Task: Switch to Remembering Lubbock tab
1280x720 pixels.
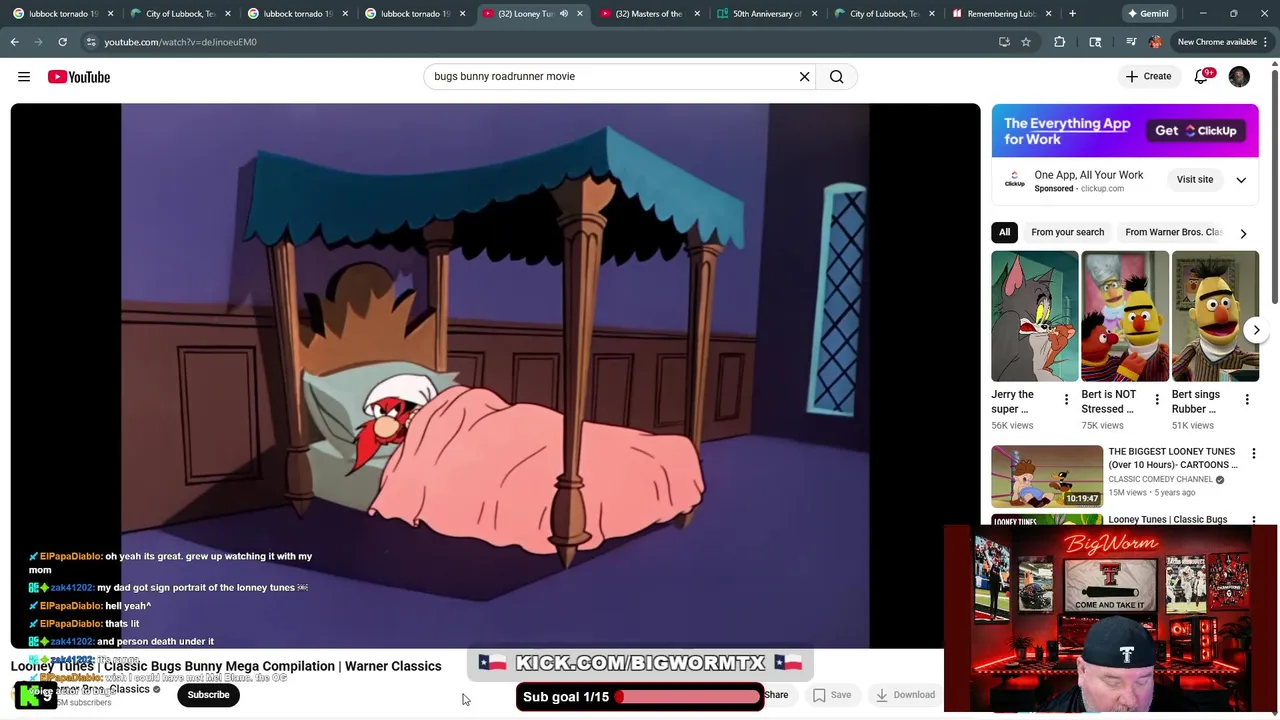Action: click(x=1000, y=14)
